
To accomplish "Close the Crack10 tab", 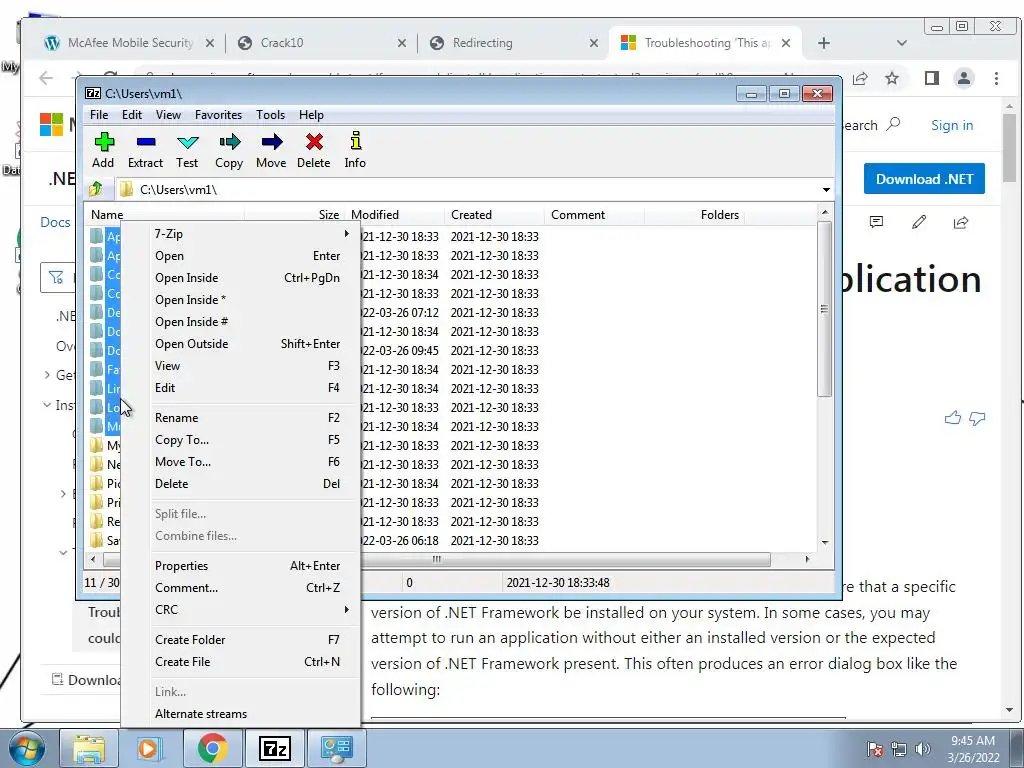I will [x=402, y=43].
